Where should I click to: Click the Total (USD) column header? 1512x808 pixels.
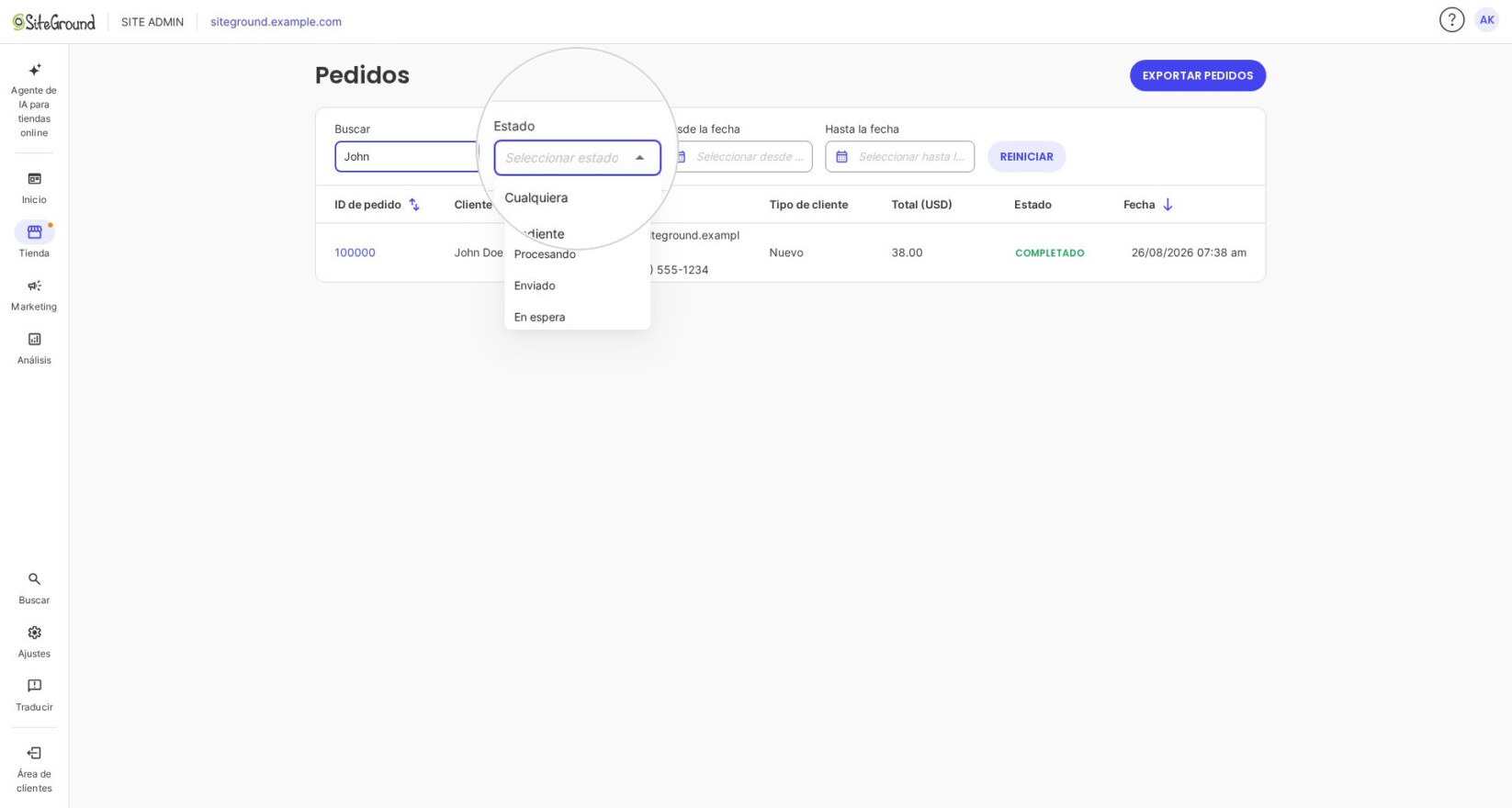(x=921, y=205)
